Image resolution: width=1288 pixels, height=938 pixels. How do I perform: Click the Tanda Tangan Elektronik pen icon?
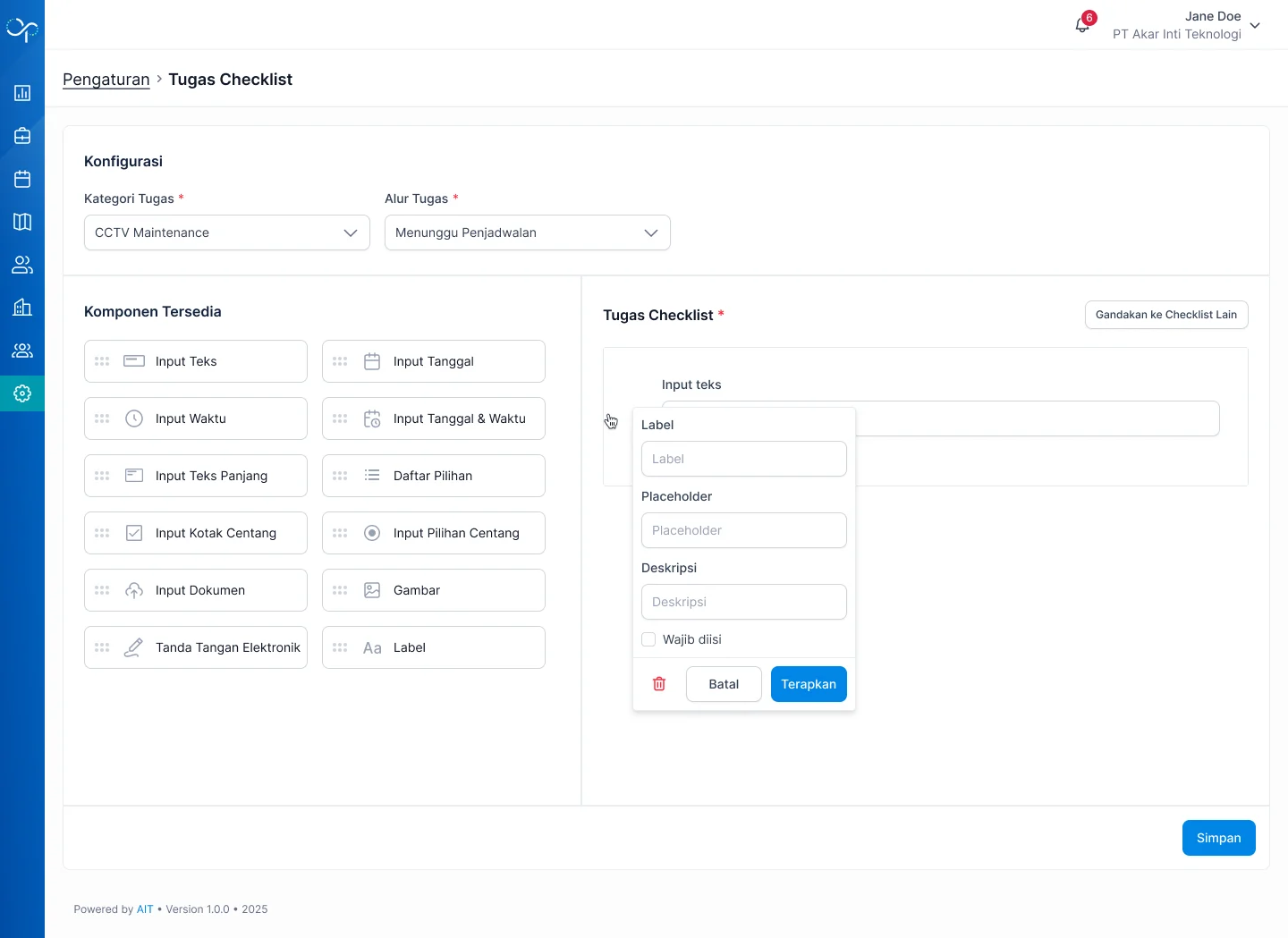(134, 647)
